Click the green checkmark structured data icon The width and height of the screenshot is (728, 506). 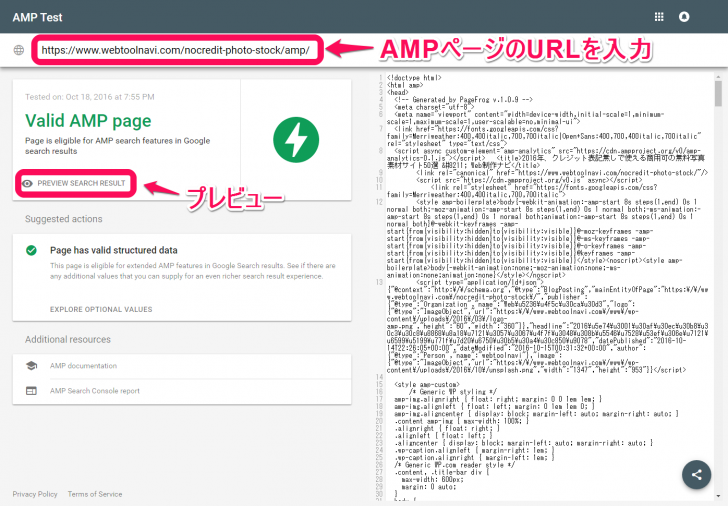point(31,250)
